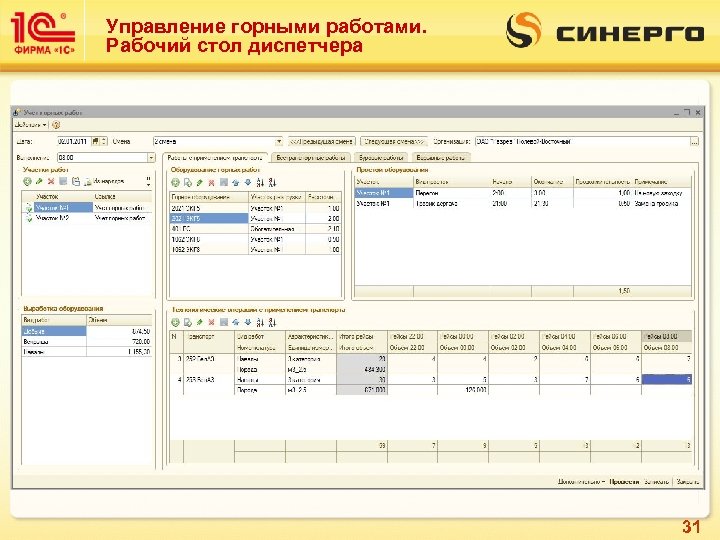
Task: Add row in Технологические операции toolbar
Action: click(x=175, y=322)
